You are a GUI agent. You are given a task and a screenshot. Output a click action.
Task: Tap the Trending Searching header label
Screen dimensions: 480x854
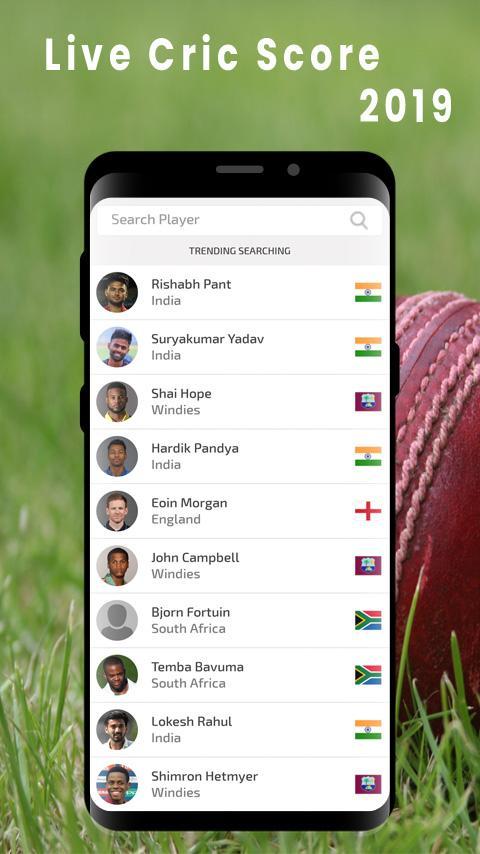click(240, 251)
